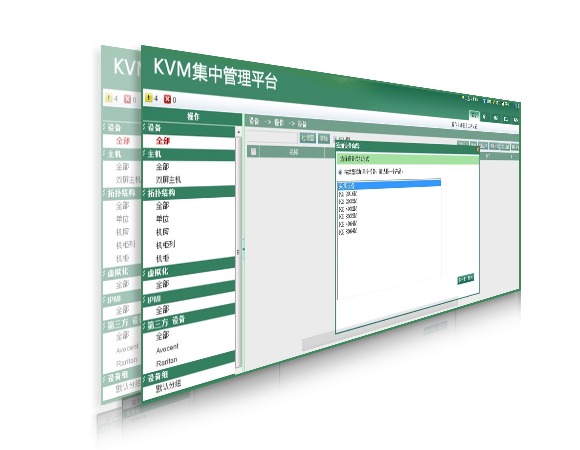This screenshot has height=450, width=580.
Task: Open Avocent under 第三方 设备
Action: point(167,348)
